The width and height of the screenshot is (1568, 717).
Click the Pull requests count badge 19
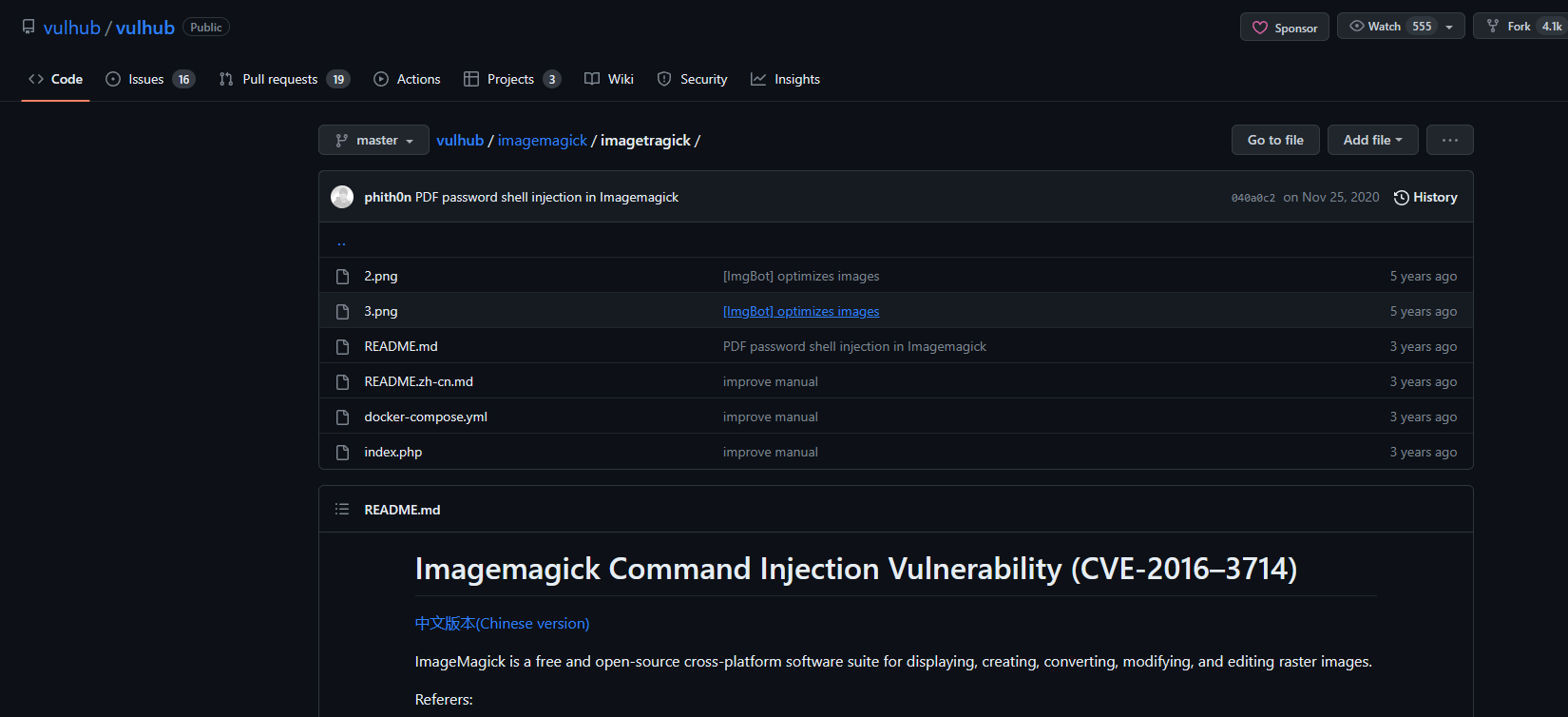coord(338,79)
